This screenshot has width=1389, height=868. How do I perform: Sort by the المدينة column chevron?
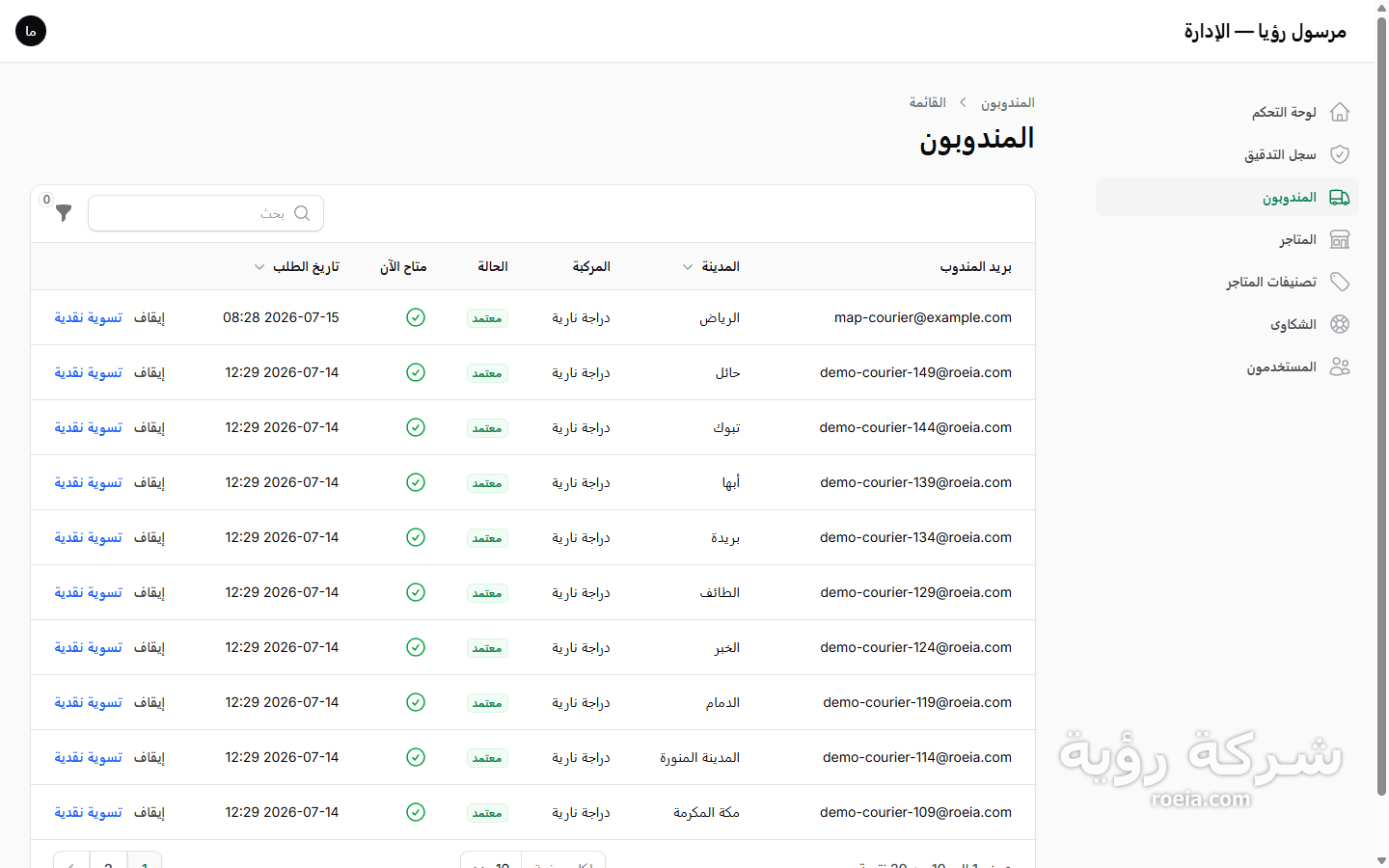click(x=688, y=267)
